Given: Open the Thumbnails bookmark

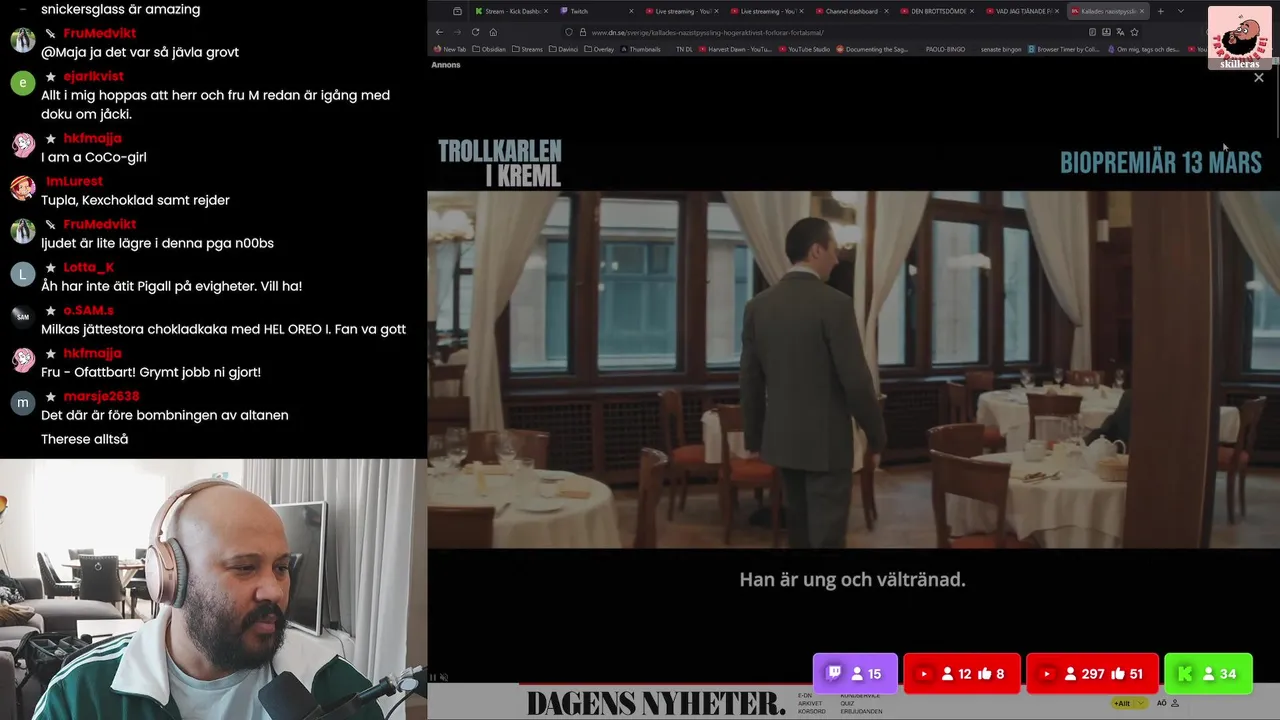Looking at the screenshot, I should pyautogui.click(x=641, y=49).
